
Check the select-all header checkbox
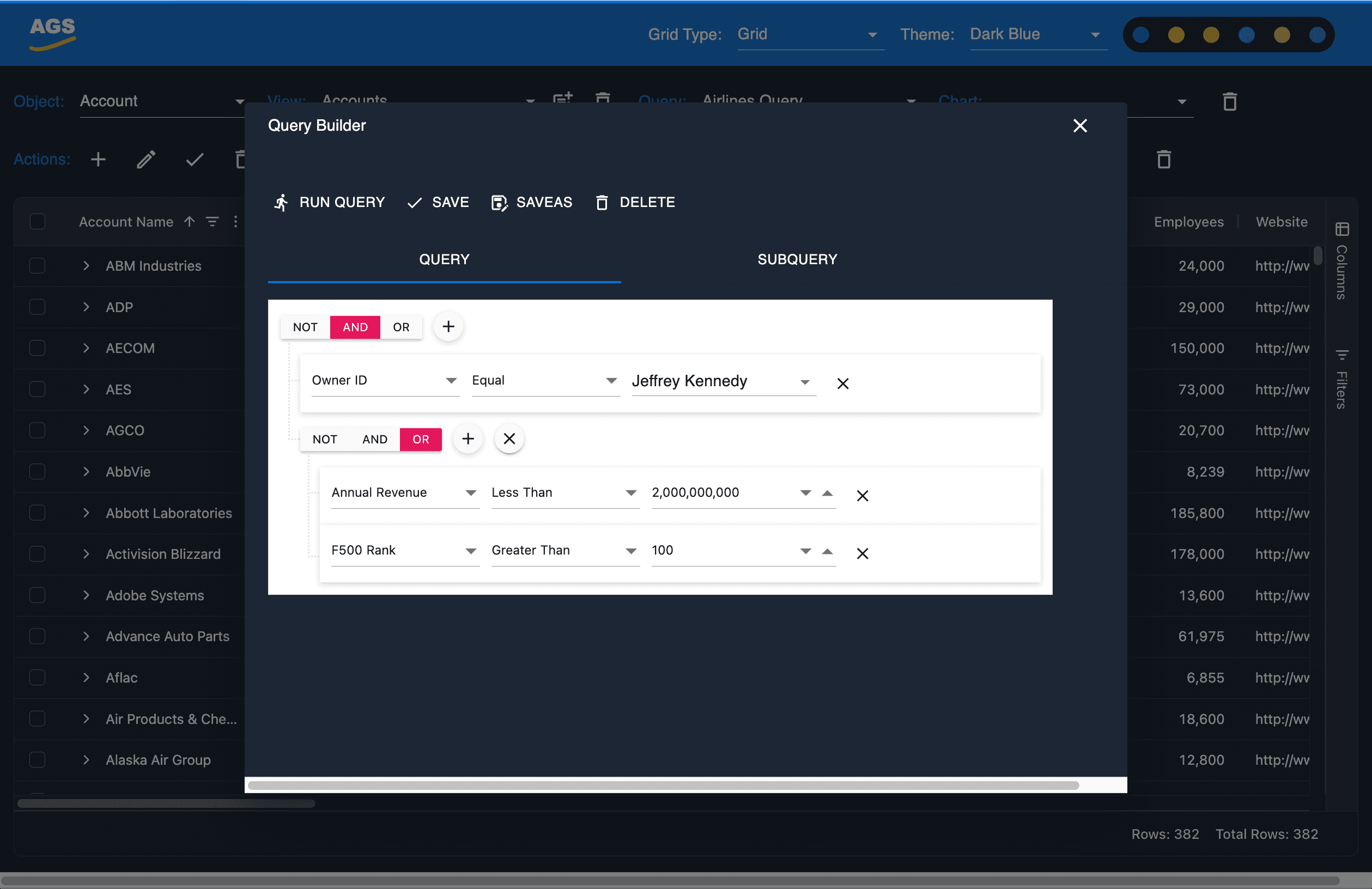point(38,222)
